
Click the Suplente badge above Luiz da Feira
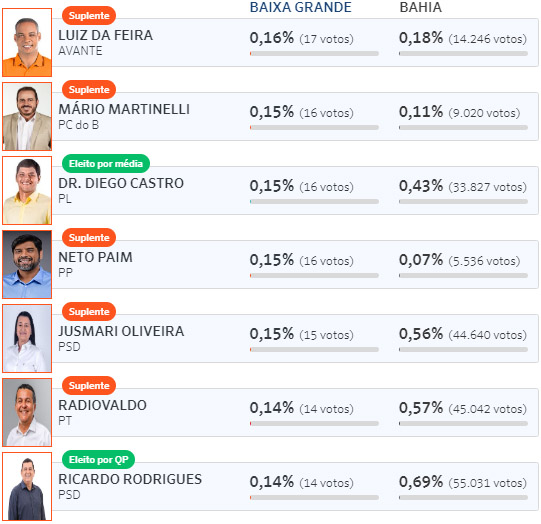pyautogui.click(x=89, y=16)
